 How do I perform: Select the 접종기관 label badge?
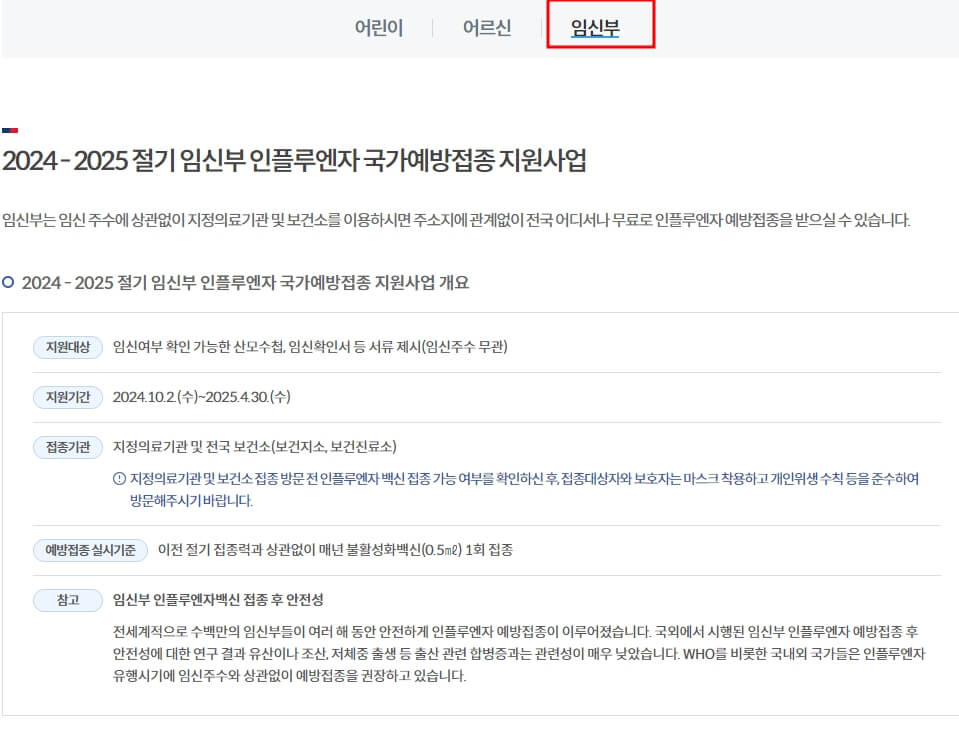point(68,448)
